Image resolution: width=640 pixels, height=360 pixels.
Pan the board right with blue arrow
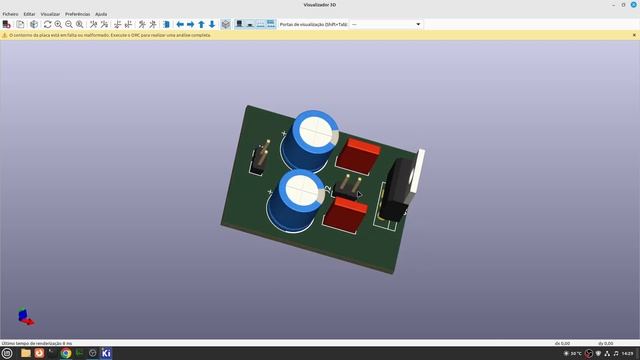click(191, 24)
